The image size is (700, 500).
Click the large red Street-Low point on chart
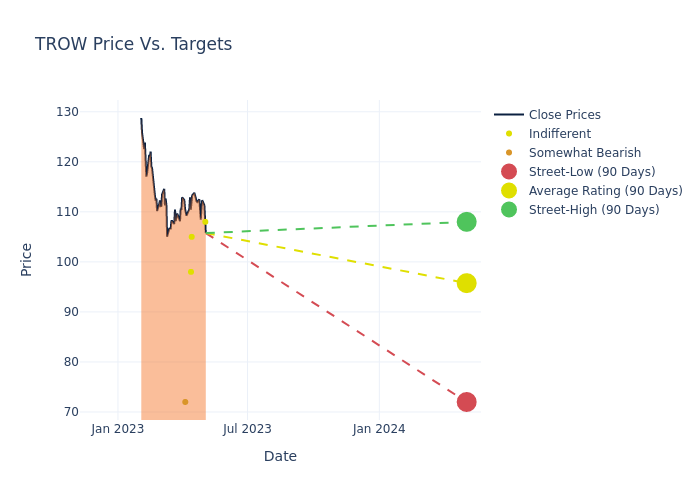coord(466,402)
